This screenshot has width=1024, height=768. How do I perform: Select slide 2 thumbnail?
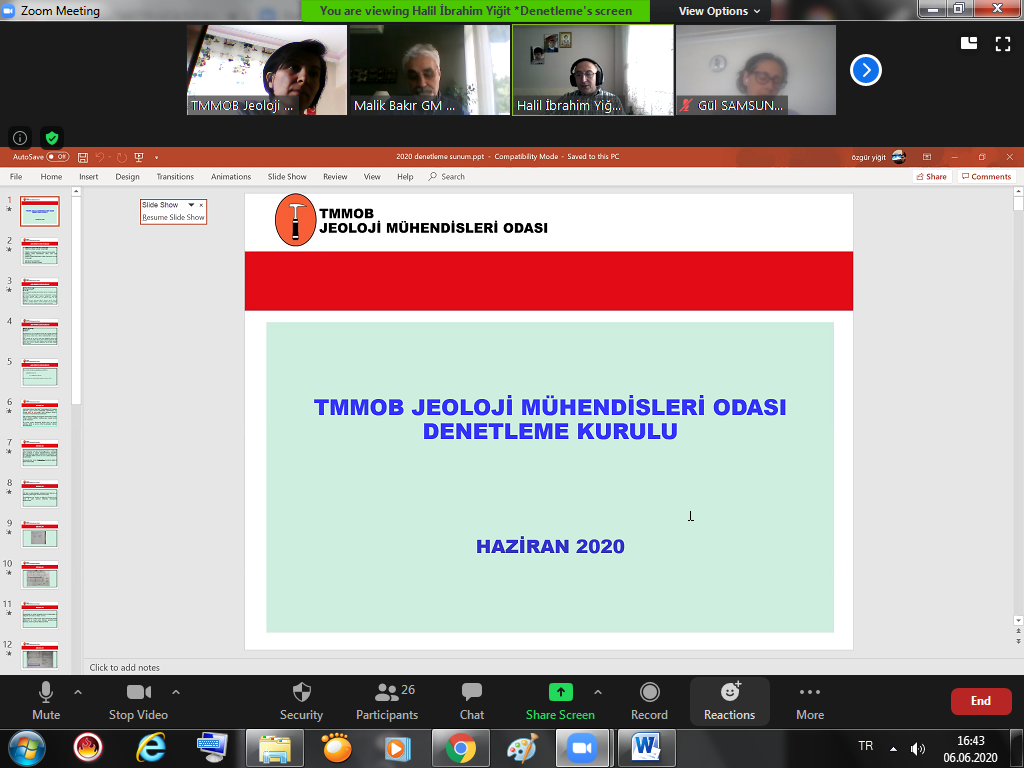click(x=40, y=251)
